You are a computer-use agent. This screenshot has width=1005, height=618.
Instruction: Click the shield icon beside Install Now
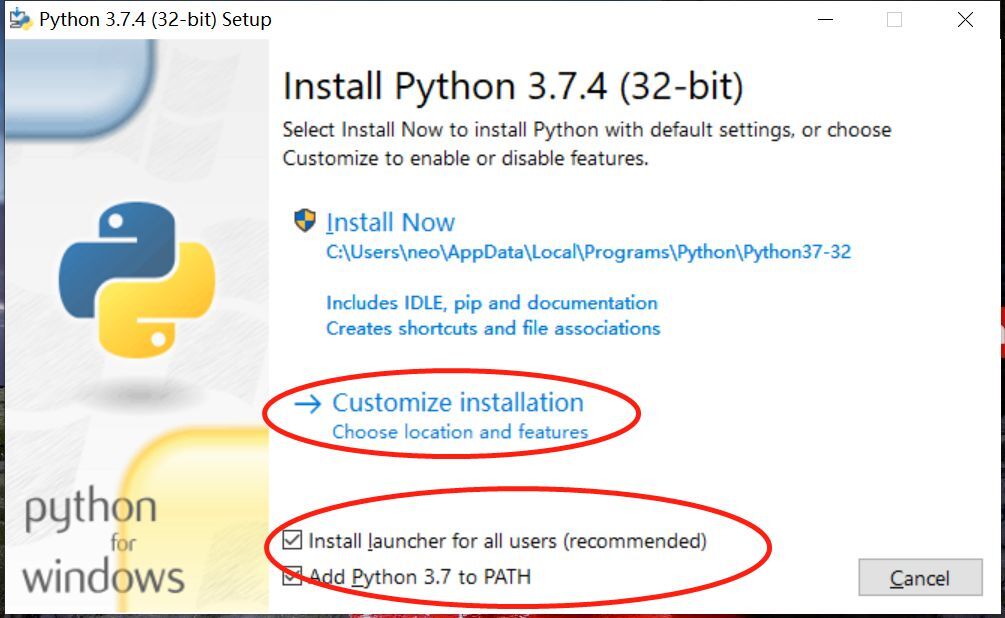305,221
